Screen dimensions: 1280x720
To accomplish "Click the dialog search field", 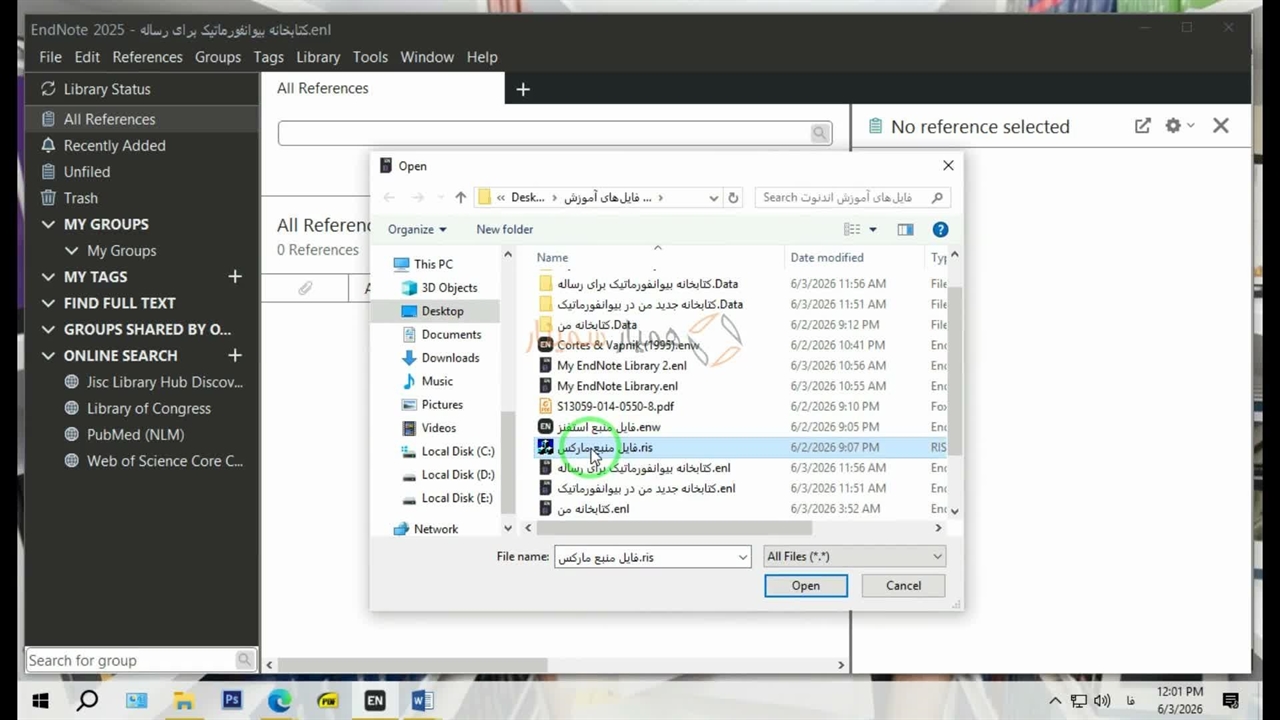I will (852, 198).
